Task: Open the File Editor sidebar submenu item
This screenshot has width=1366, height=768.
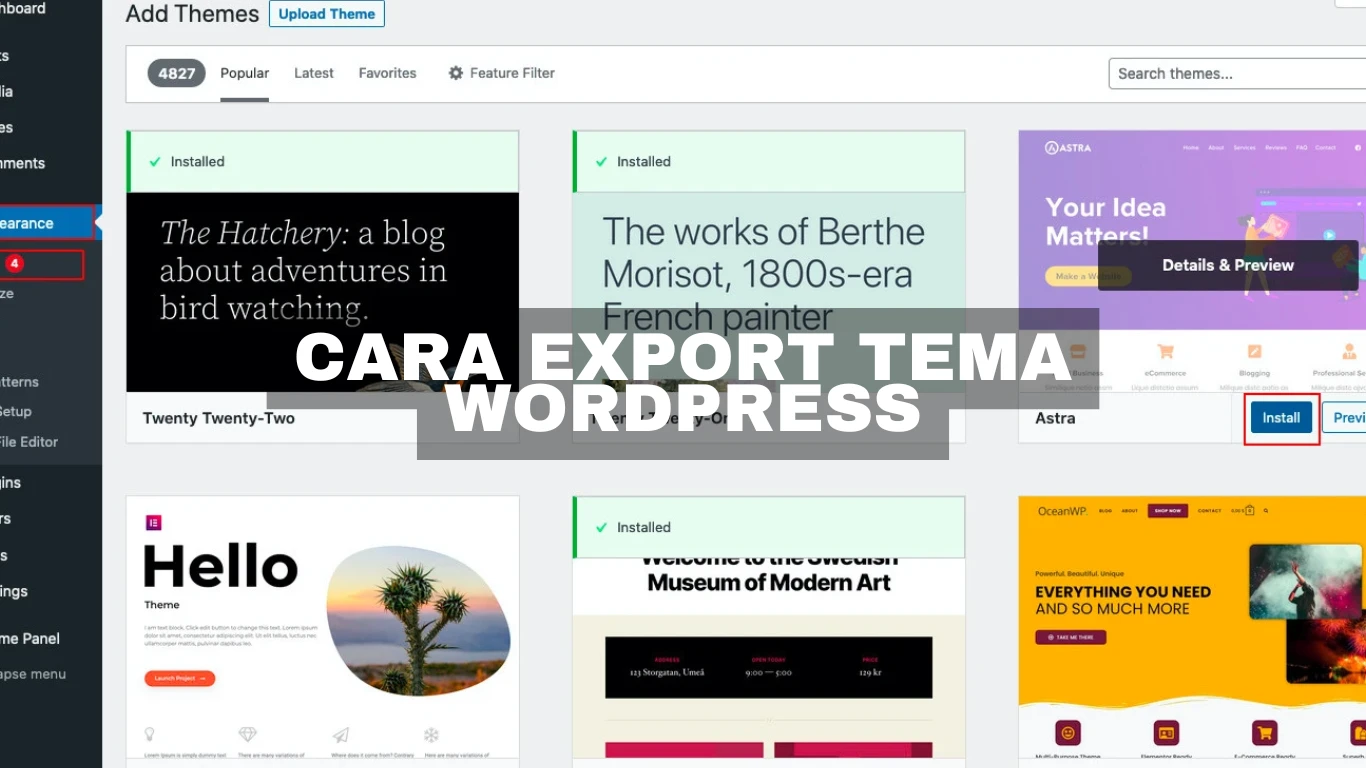Action: click(29, 441)
